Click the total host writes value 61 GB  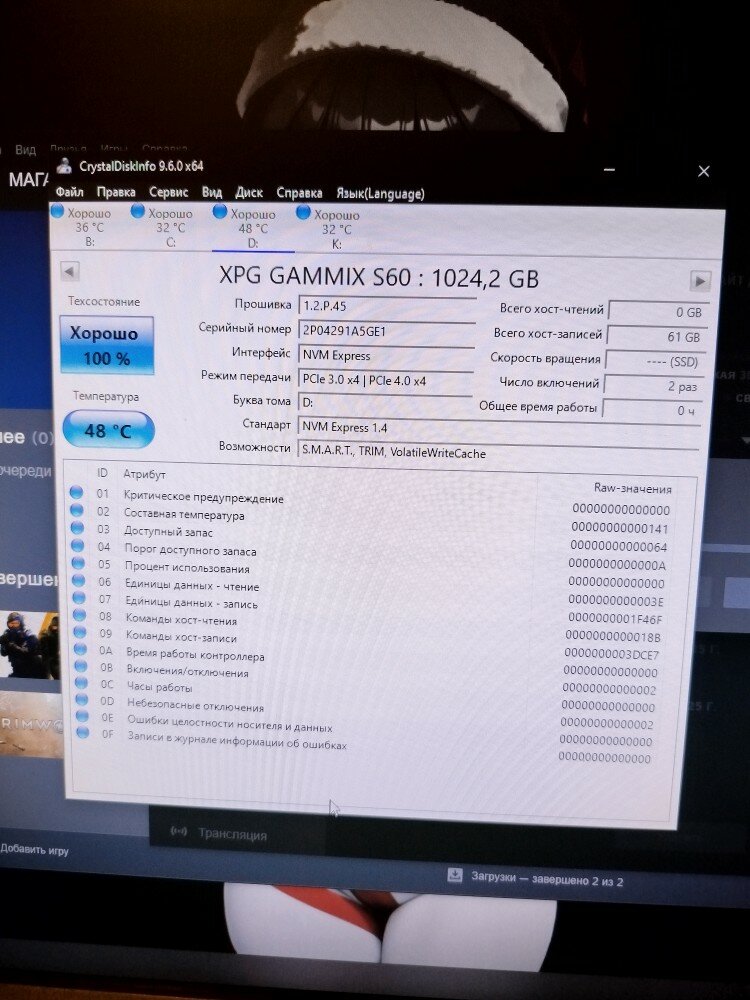point(656,336)
